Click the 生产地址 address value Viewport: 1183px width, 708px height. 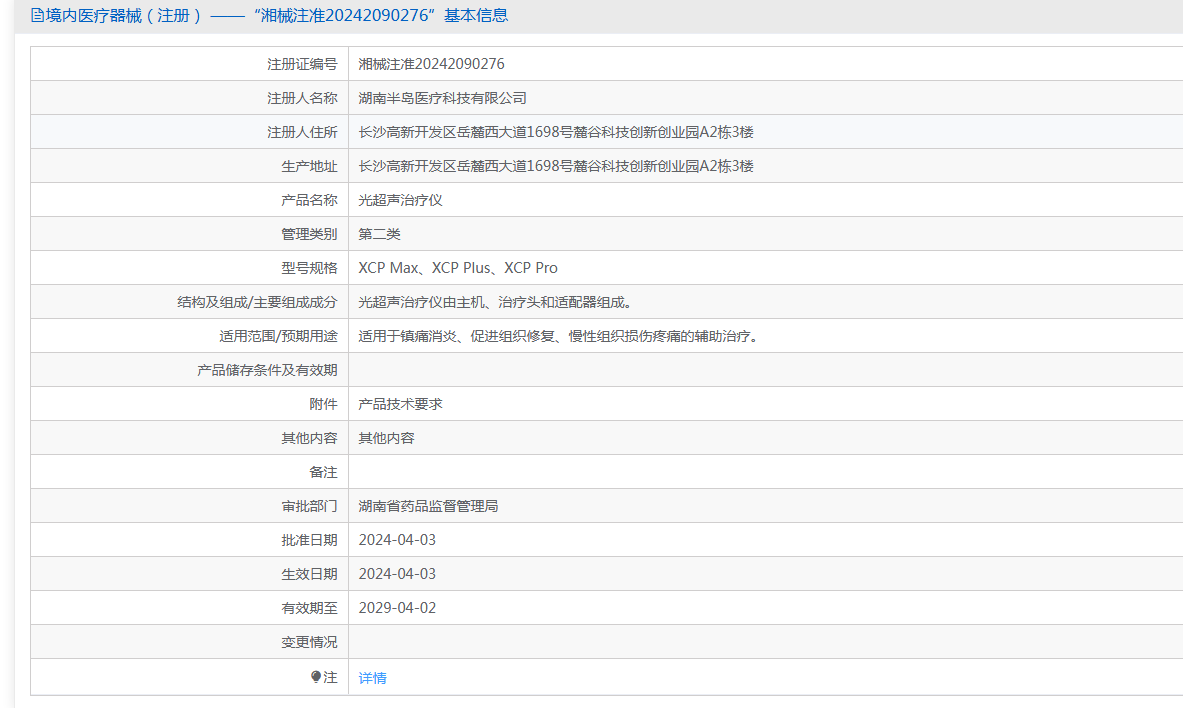point(556,166)
